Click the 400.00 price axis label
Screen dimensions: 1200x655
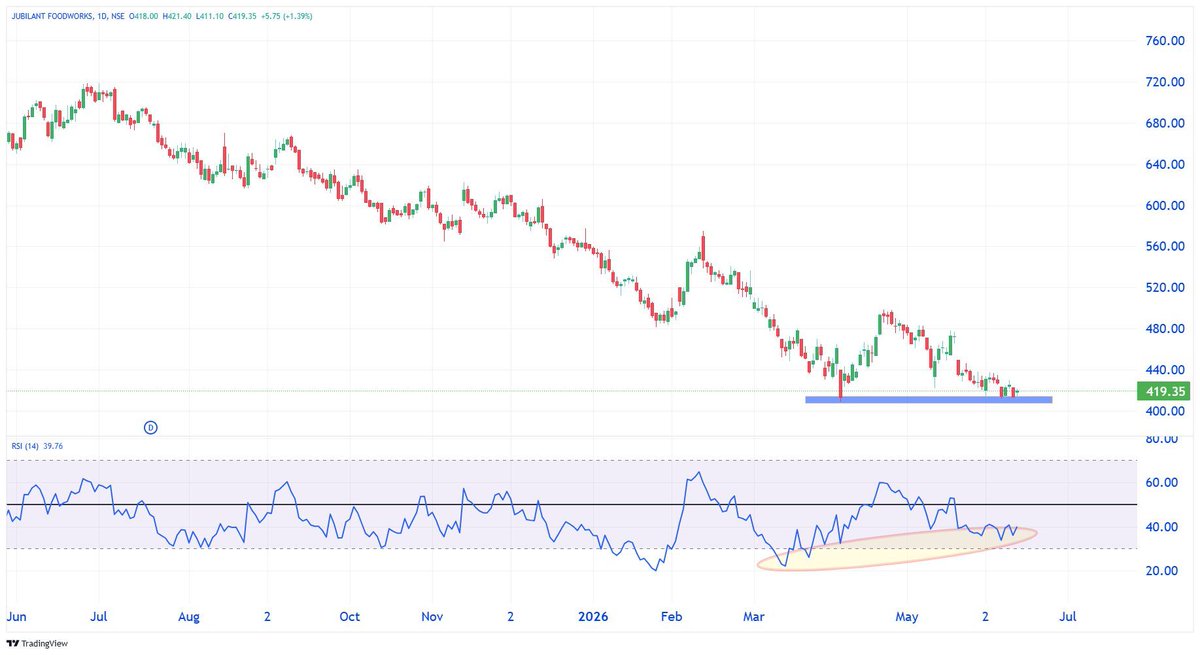pos(1165,411)
